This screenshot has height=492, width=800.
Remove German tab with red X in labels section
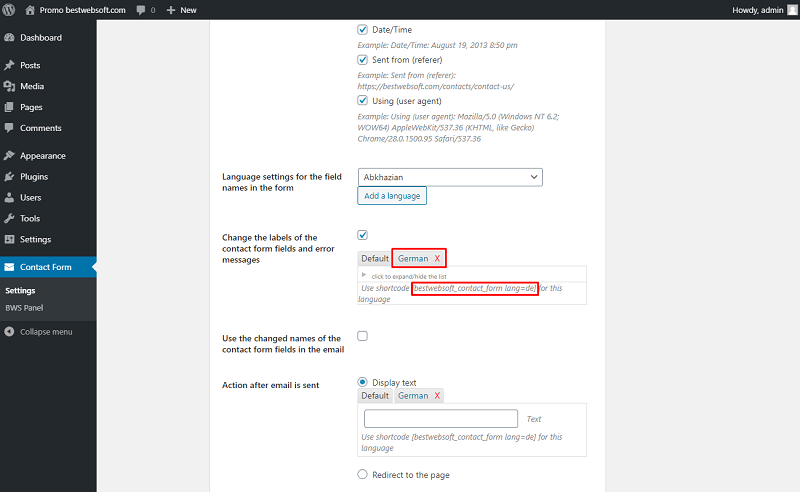point(437,258)
